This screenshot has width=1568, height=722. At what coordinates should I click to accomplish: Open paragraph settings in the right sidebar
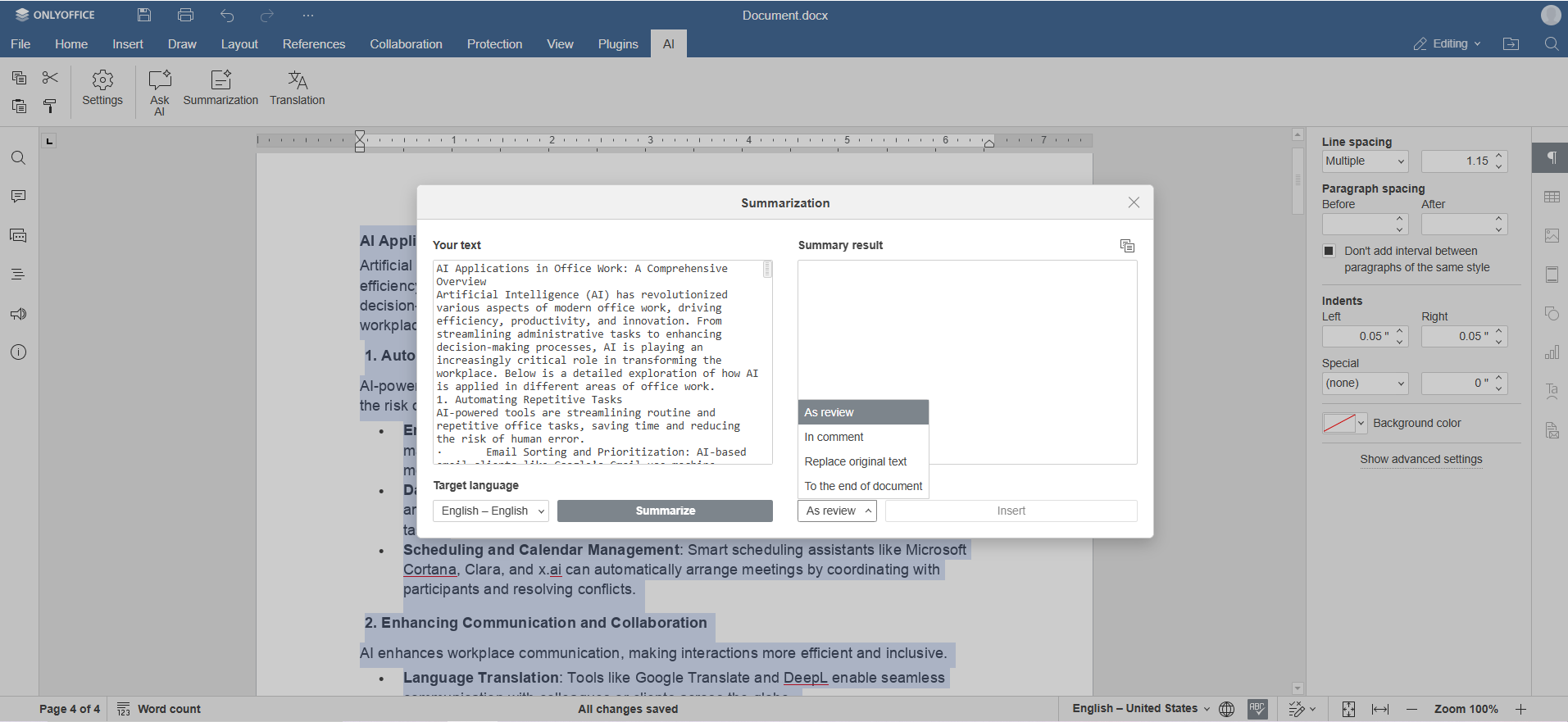click(1552, 157)
